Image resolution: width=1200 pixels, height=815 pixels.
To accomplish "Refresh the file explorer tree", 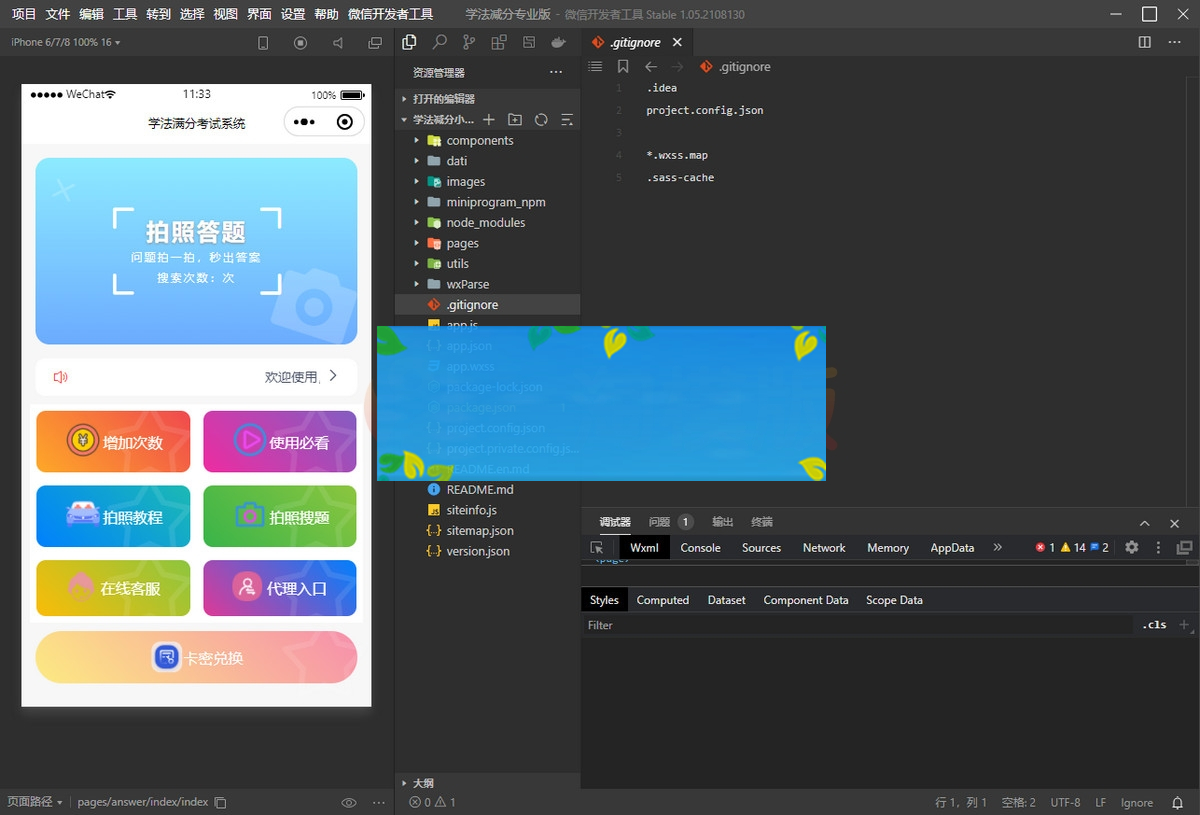I will (x=541, y=120).
